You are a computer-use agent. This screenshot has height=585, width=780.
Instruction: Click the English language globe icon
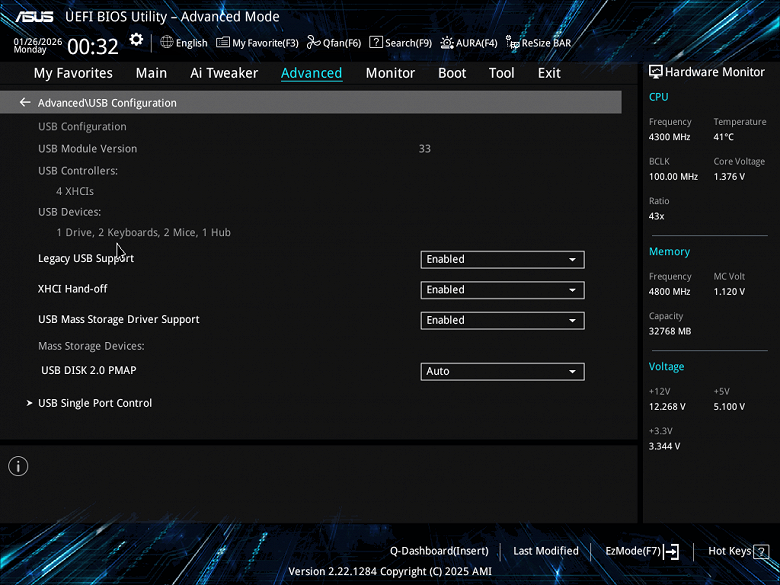click(167, 42)
